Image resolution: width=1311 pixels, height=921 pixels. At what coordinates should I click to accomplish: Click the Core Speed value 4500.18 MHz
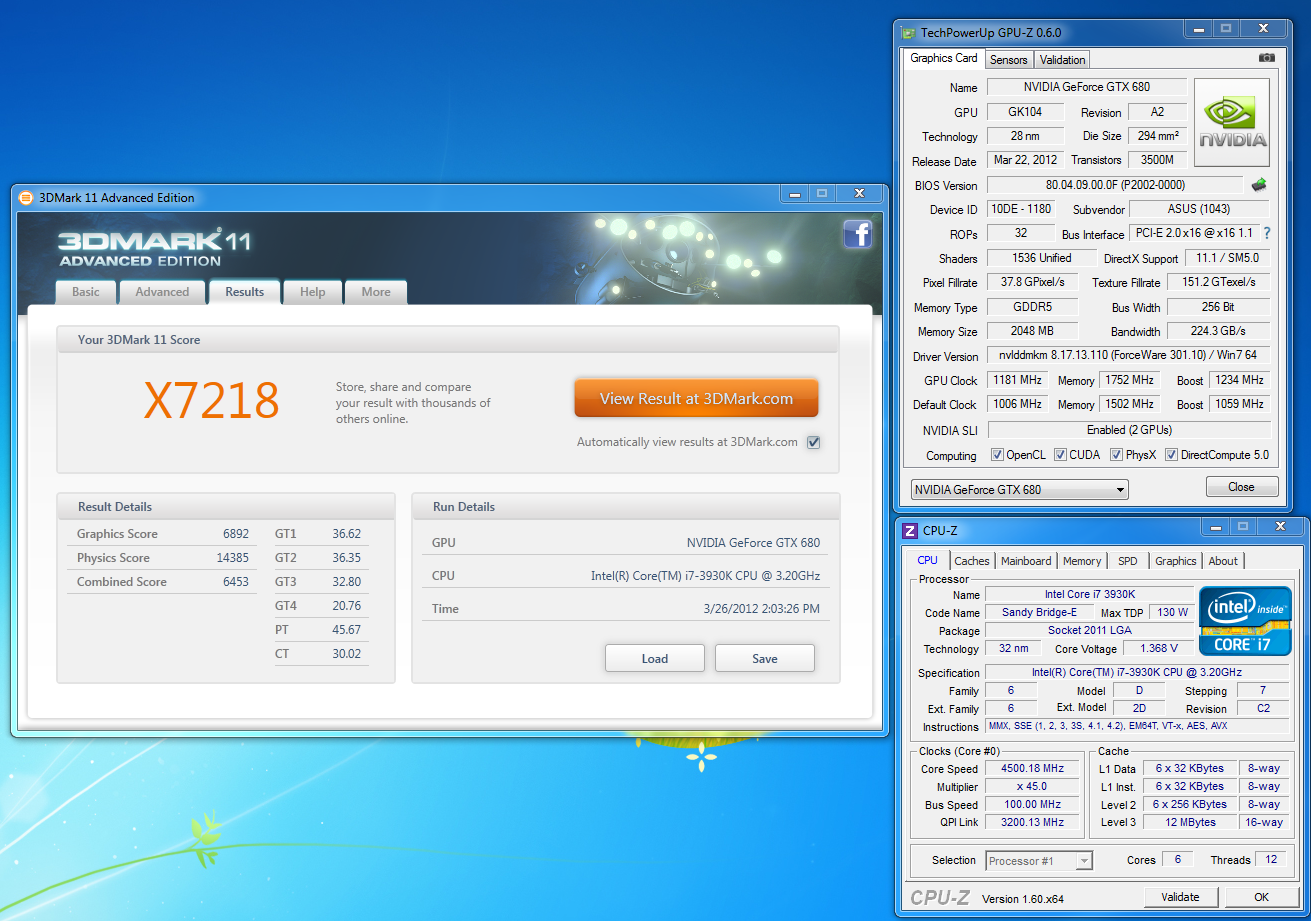point(1031,768)
